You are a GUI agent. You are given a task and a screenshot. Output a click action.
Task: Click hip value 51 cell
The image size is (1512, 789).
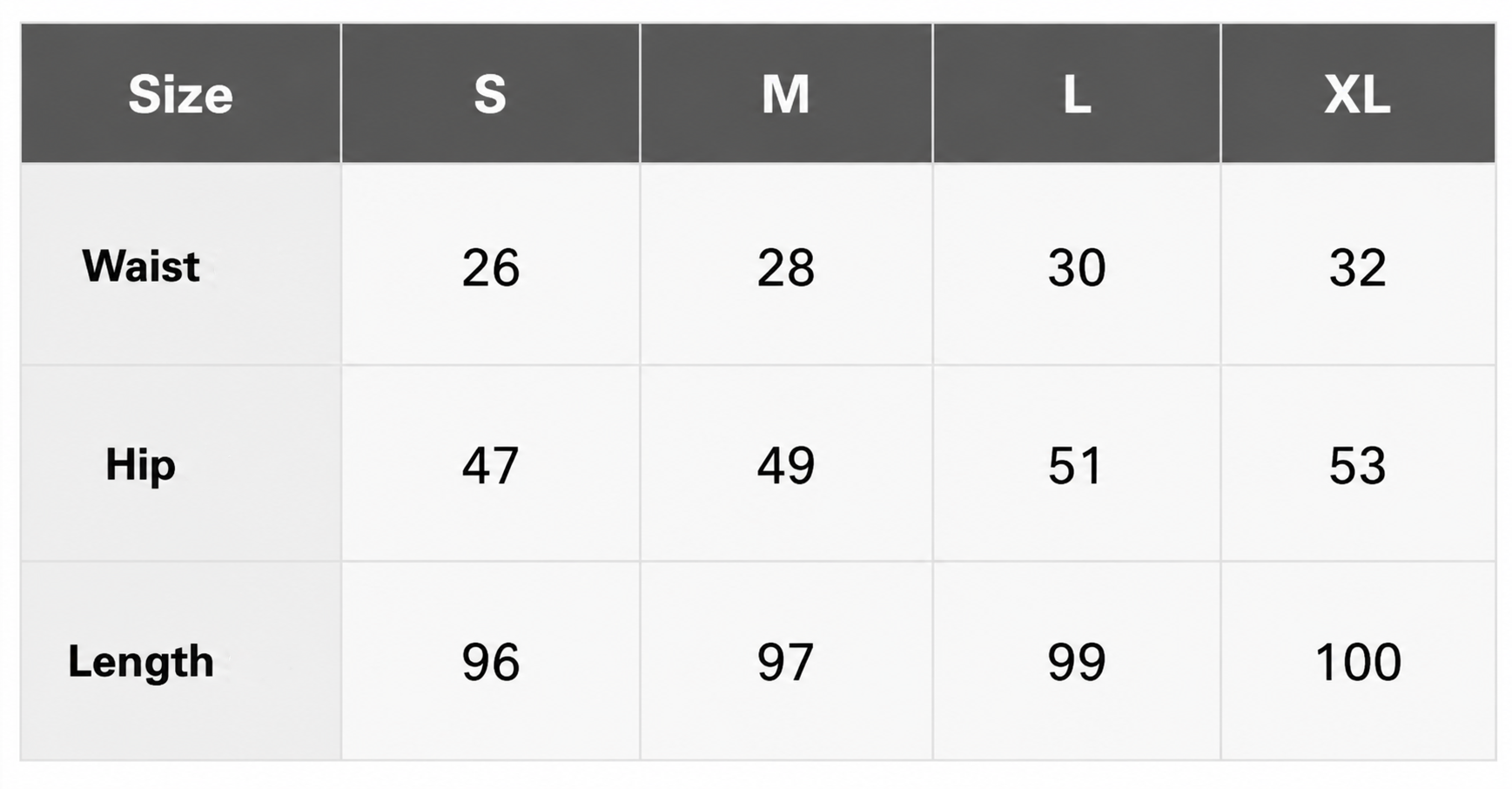pyautogui.click(x=1077, y=463)
